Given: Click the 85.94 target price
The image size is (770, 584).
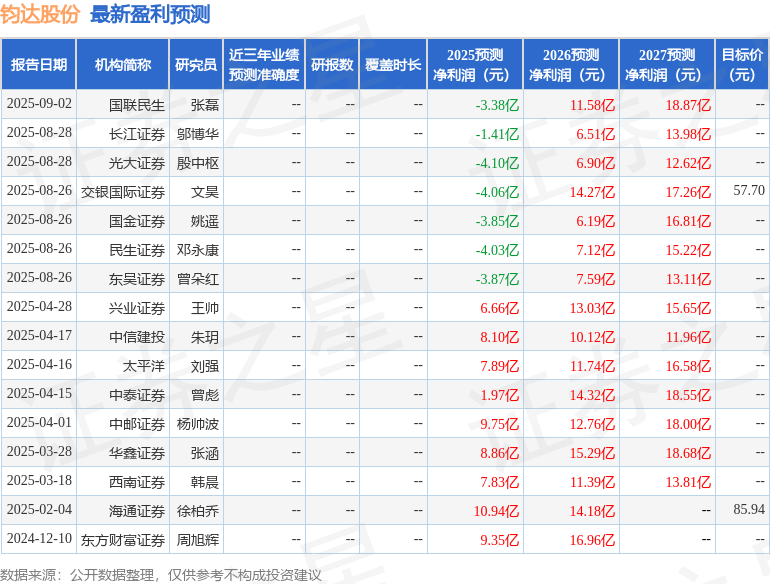Looking at the screenshot, I should pyautogui.click(x=749, y=509).
